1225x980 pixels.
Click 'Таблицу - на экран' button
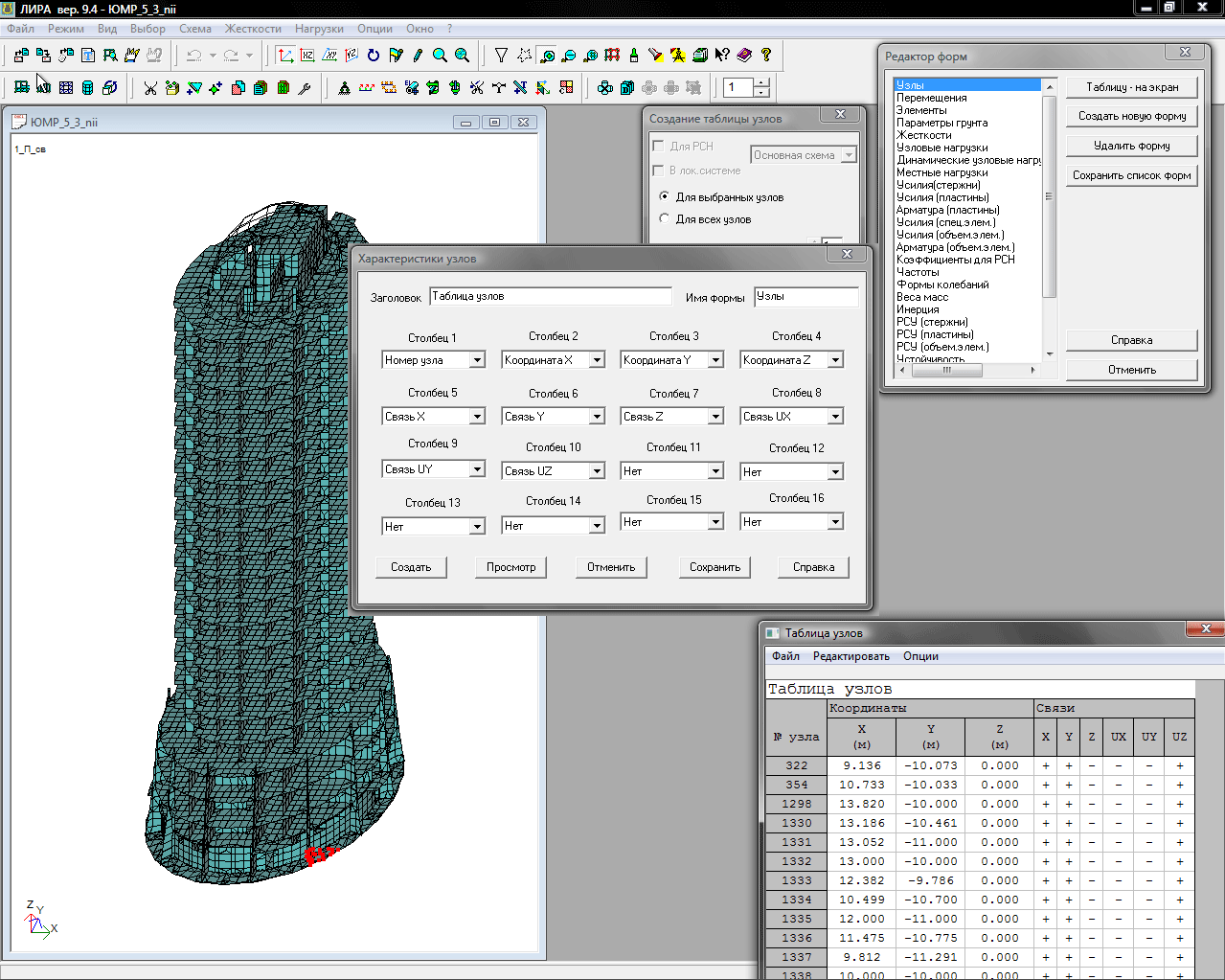pyautogui.click(x=1131, y=87)
